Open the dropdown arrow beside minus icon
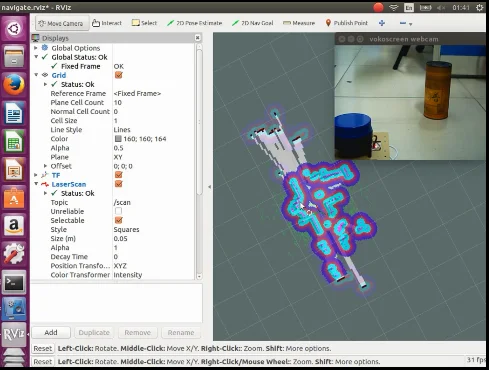 tap(411, 24)
